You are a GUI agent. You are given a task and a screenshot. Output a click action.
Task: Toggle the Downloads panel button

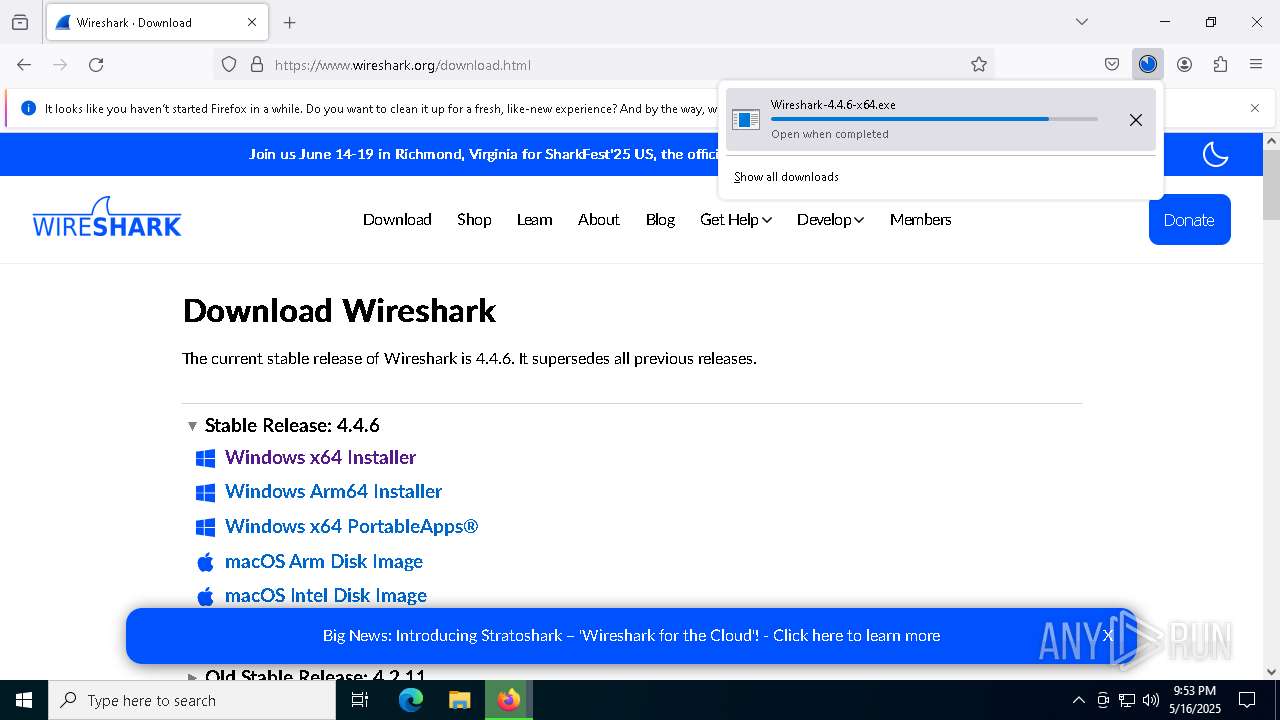(1148, 64)
